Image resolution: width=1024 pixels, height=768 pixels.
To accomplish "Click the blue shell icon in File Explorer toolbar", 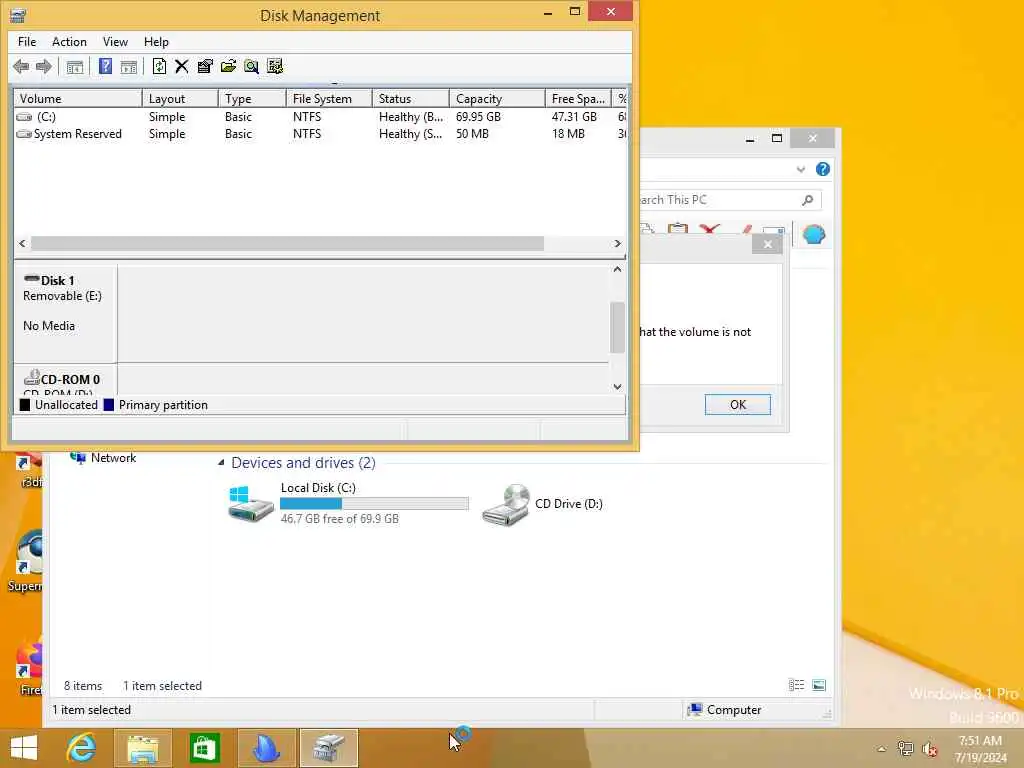I will click(x=814, y=234).
